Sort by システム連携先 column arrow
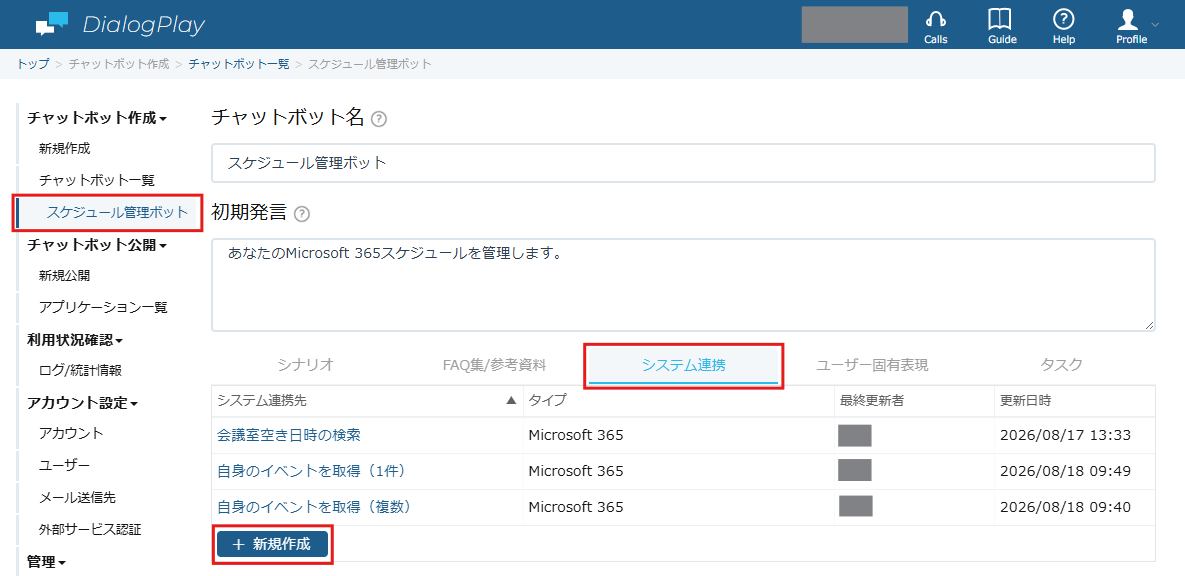Viewport: 1185px width, 576px height. pos(511,401)
